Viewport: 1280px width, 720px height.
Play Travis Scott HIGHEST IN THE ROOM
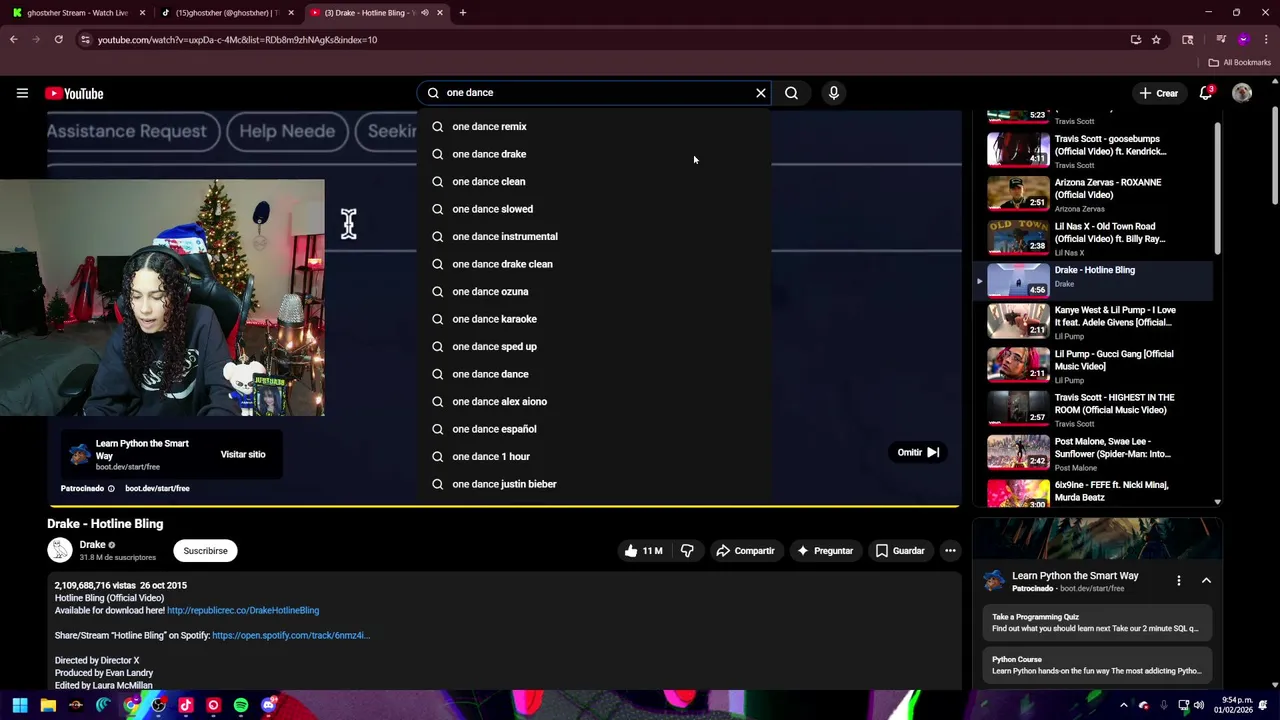[1095, 410]
